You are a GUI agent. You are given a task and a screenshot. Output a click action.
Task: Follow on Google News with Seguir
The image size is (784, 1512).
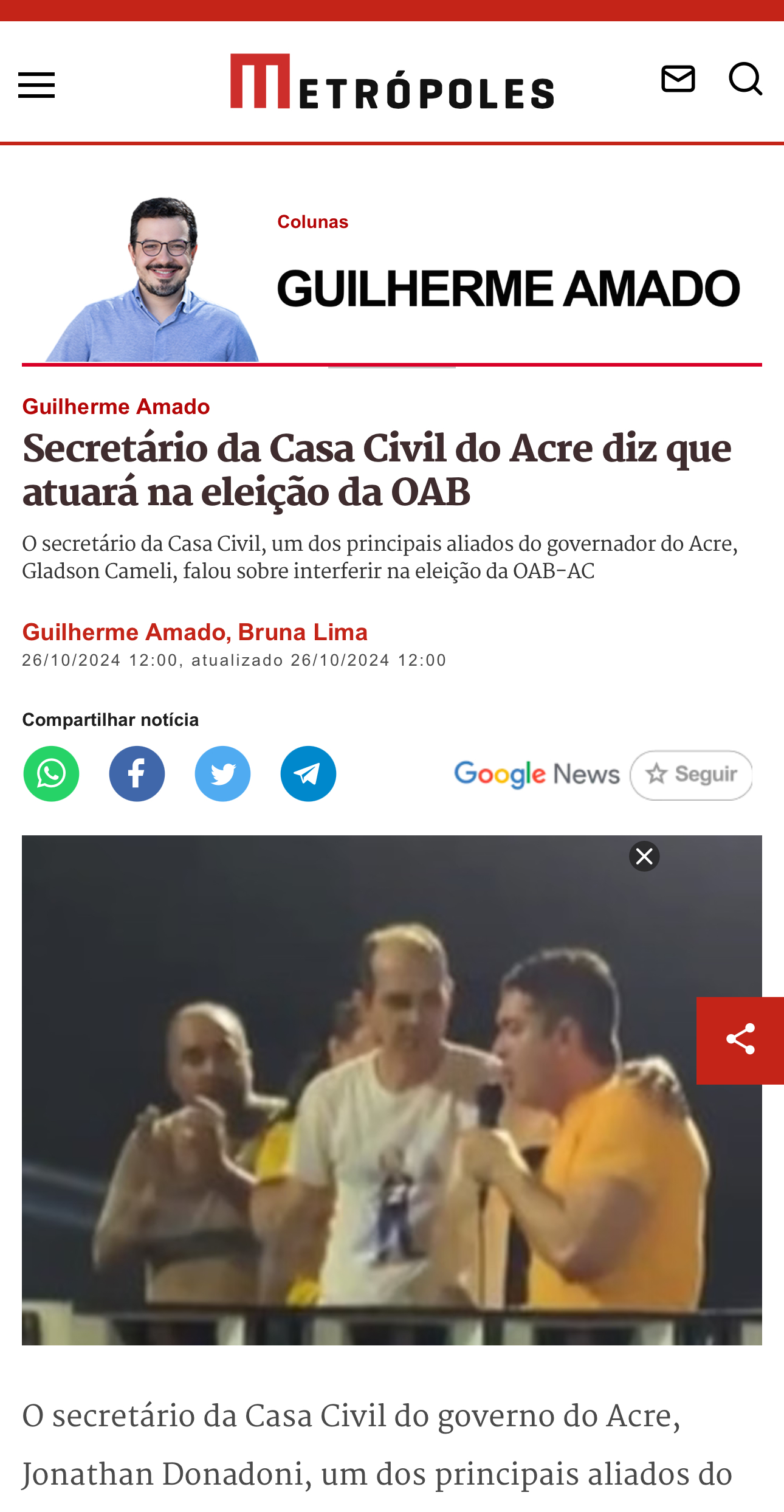point(691,775)
